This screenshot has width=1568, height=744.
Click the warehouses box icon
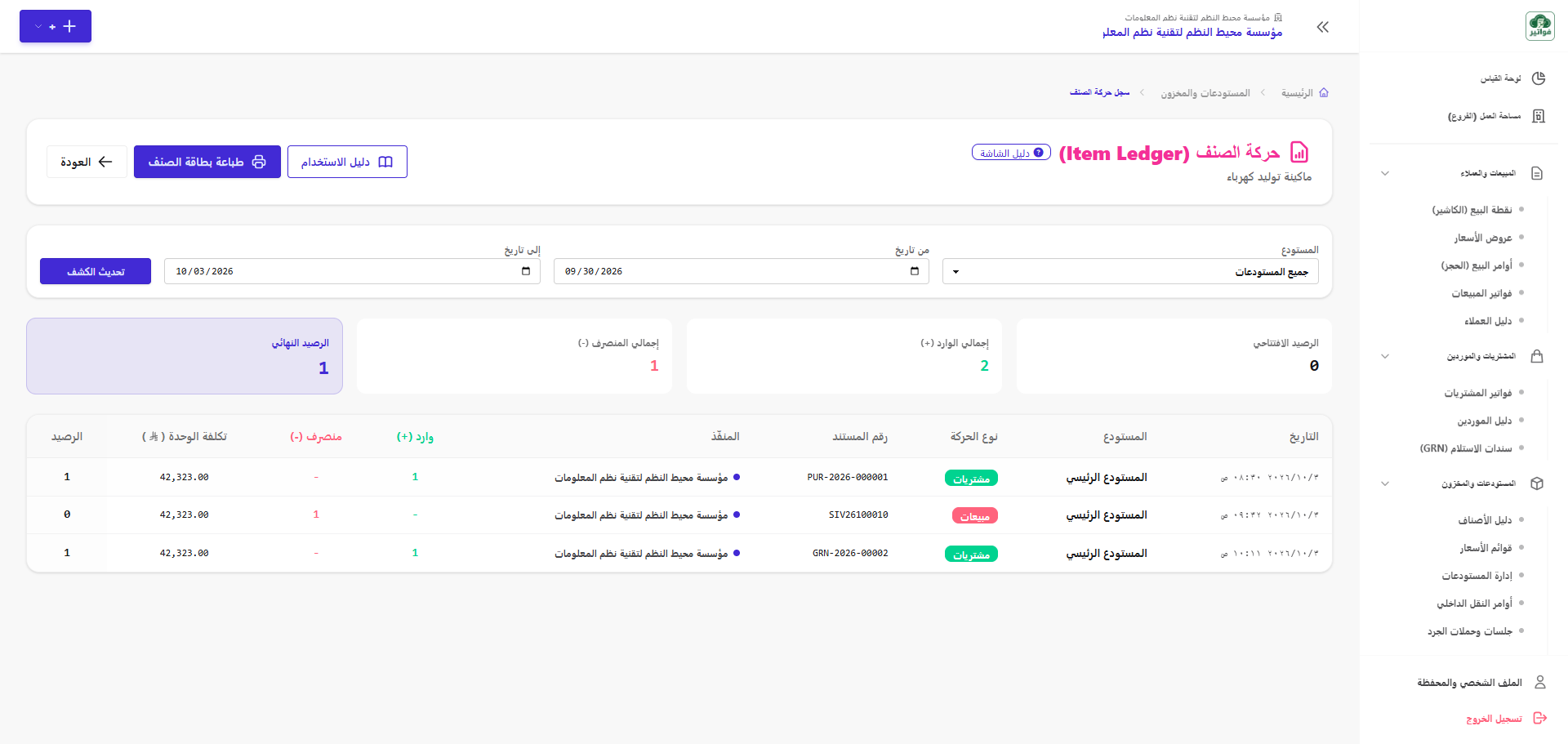[1537, 483]
